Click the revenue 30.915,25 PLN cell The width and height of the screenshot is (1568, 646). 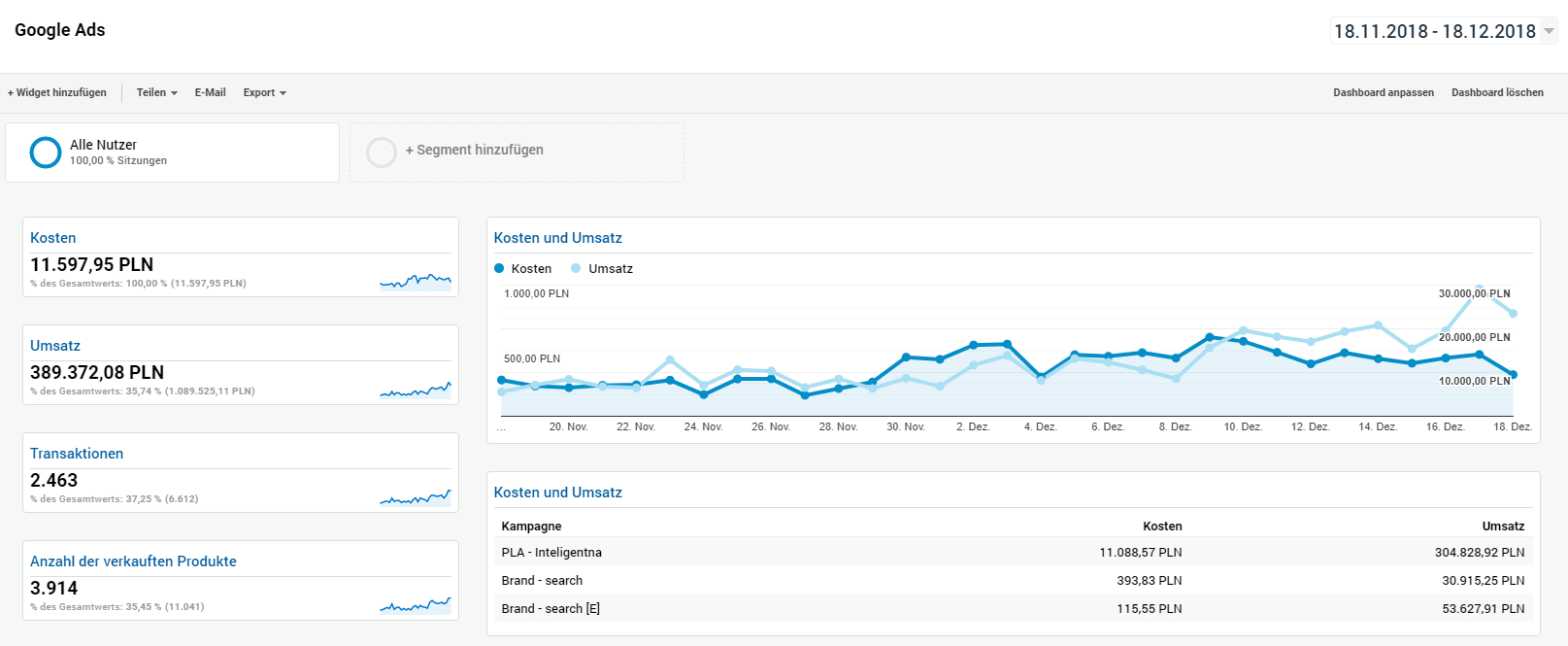(1484, 581)
